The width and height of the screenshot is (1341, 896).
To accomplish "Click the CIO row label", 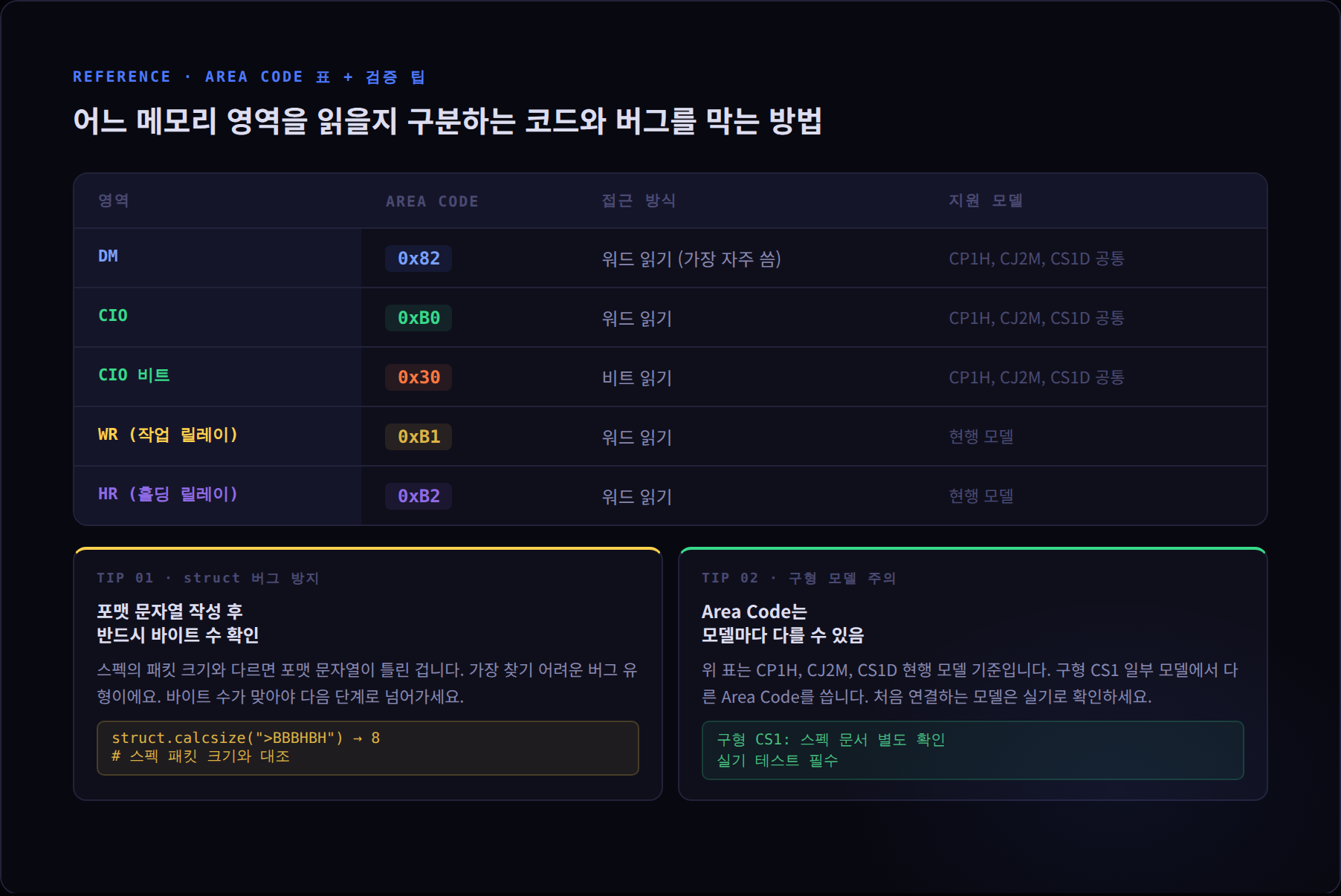I will (x=113, y=316).
